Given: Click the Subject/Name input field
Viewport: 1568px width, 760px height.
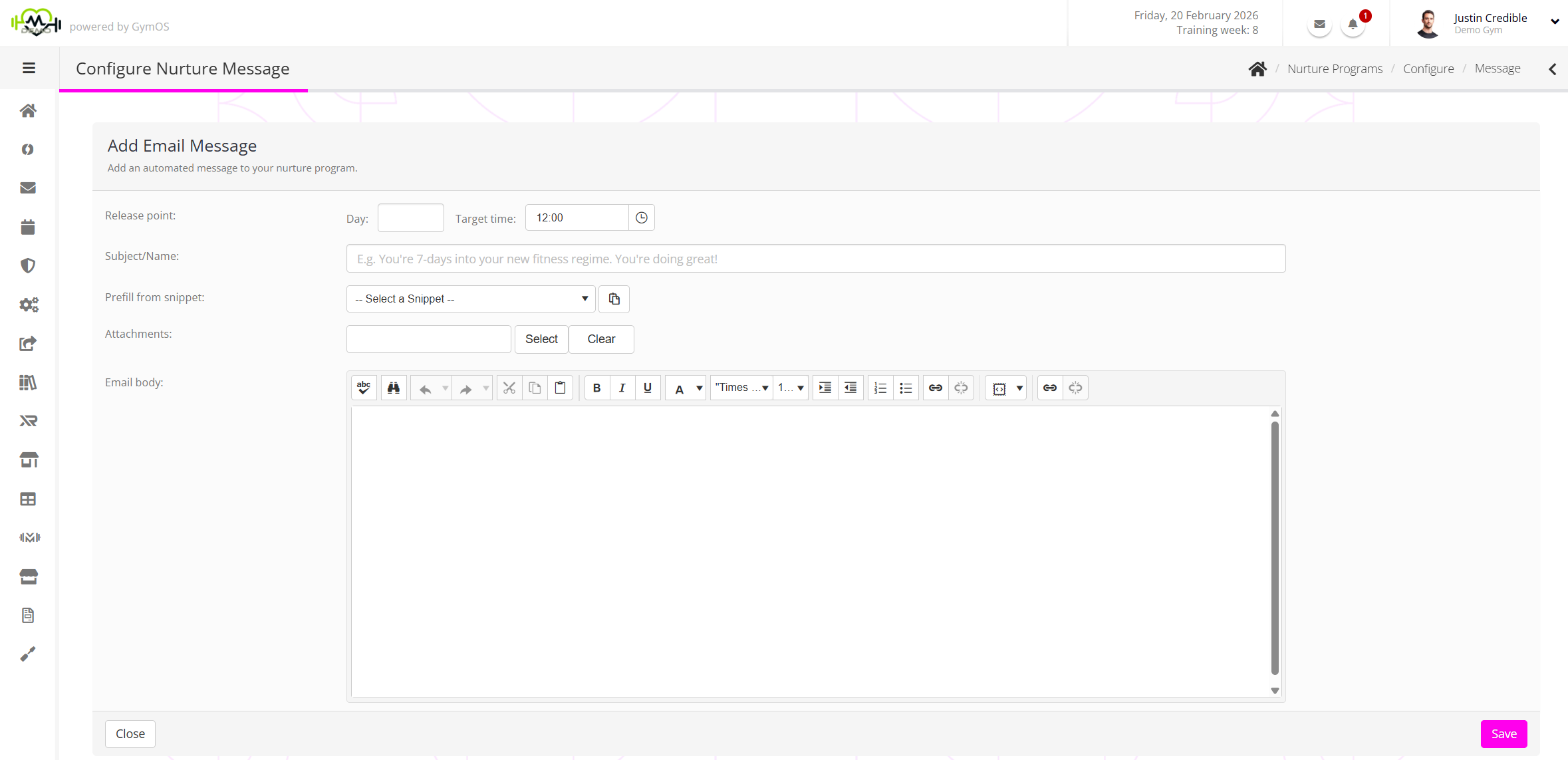Looking at the screenshot, I should pos(815,259).
